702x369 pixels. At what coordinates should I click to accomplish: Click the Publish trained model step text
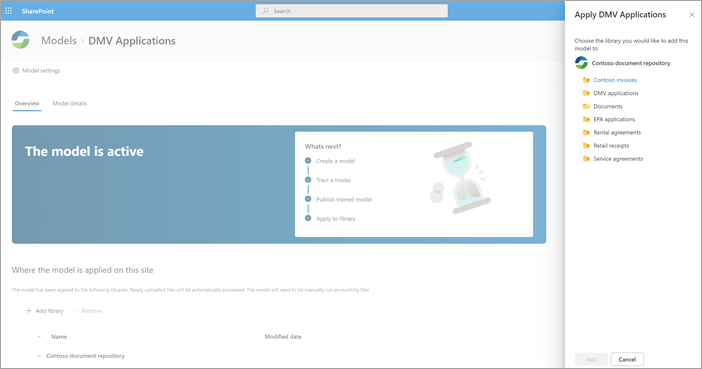pyautogui.click(x=344, y=200)
